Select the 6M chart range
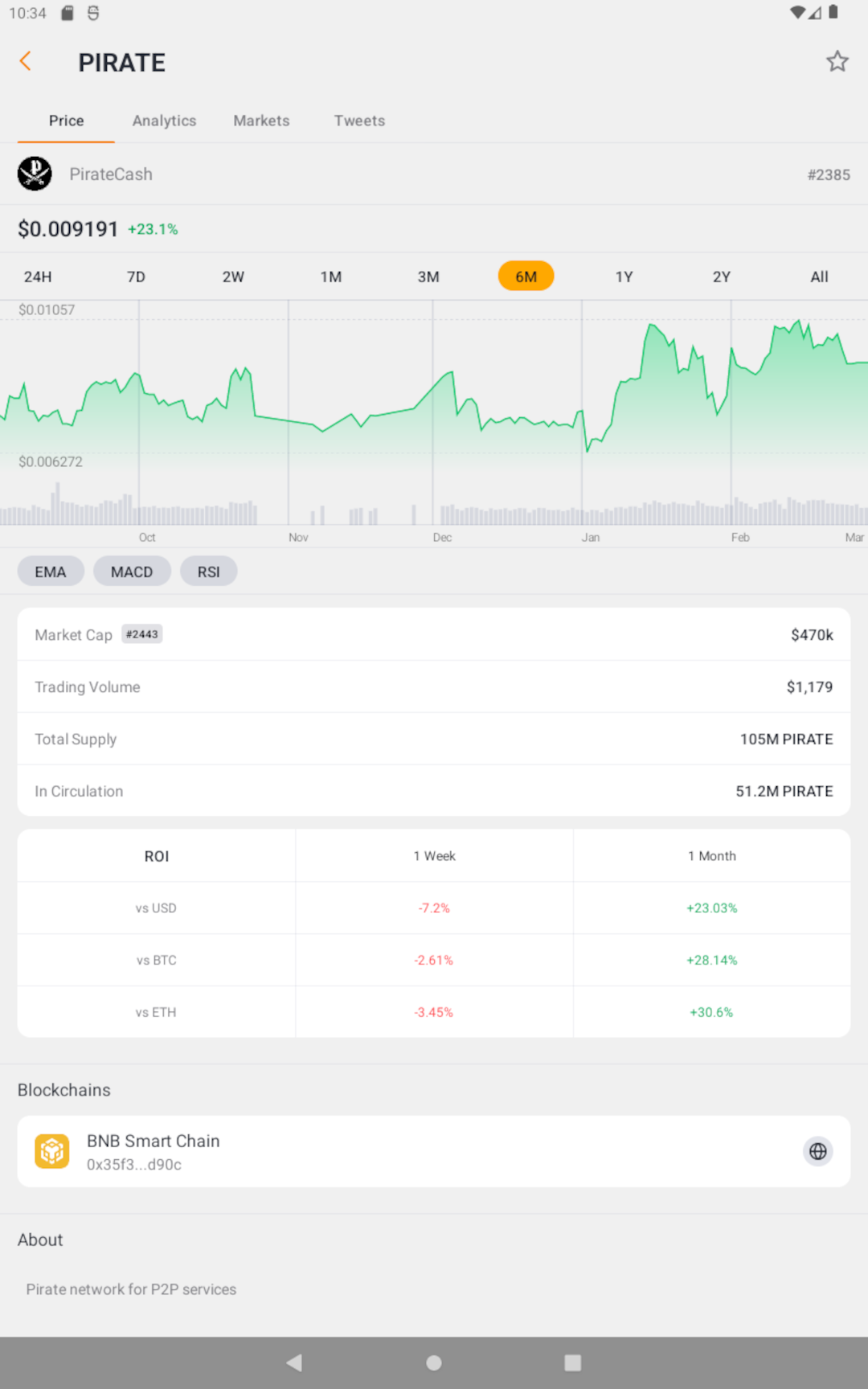Screen dimensions: 868x1389 pyautogui.click(x=526, y=277)
